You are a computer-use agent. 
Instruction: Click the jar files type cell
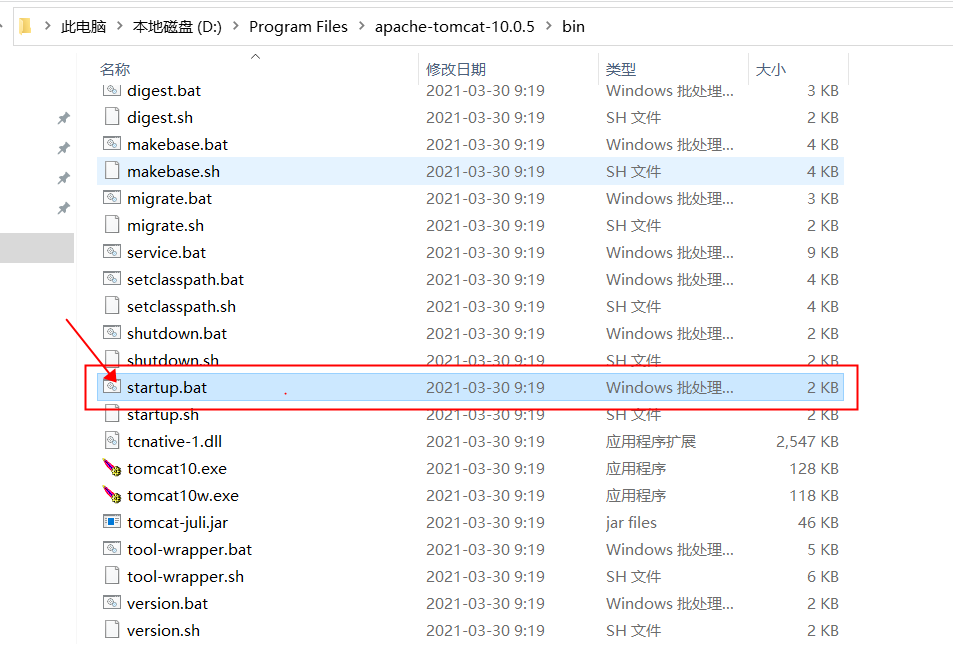(x=631, y=522)
